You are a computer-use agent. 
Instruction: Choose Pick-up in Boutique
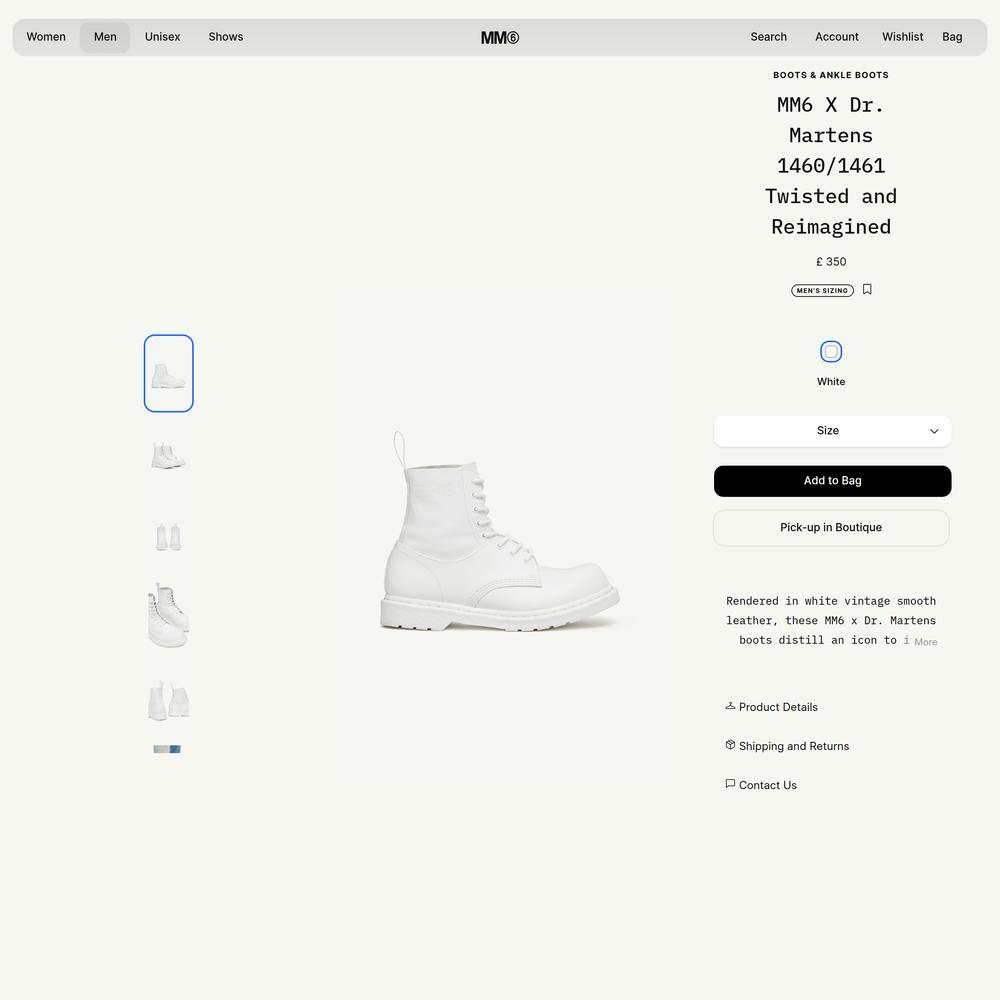[x=831, y=527]
